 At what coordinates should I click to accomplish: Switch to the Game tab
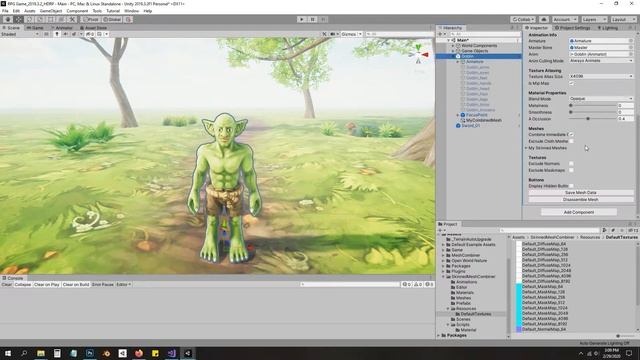tap(35, 28)
